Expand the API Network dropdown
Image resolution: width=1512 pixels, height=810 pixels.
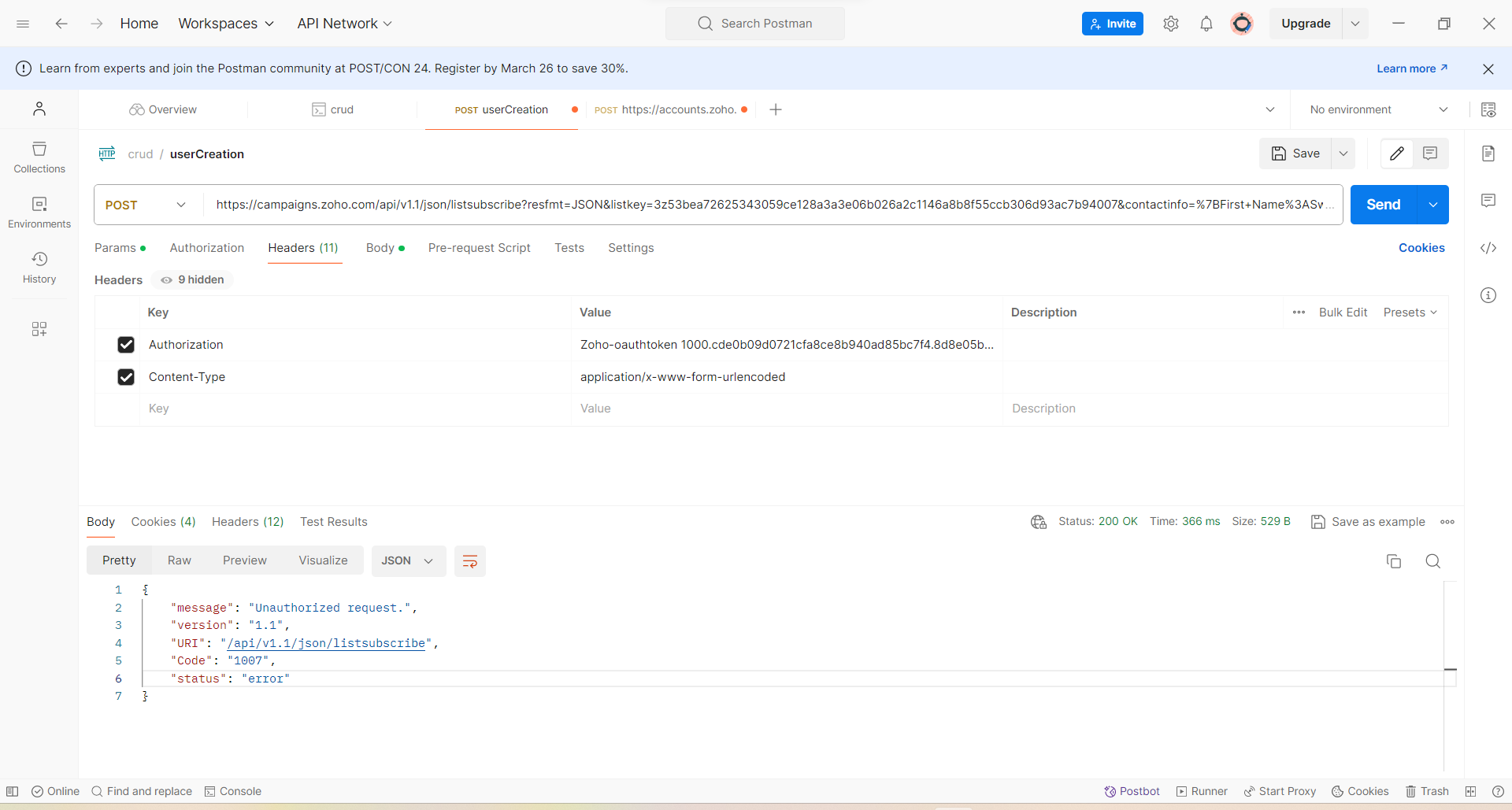click(x=344, y=24)
